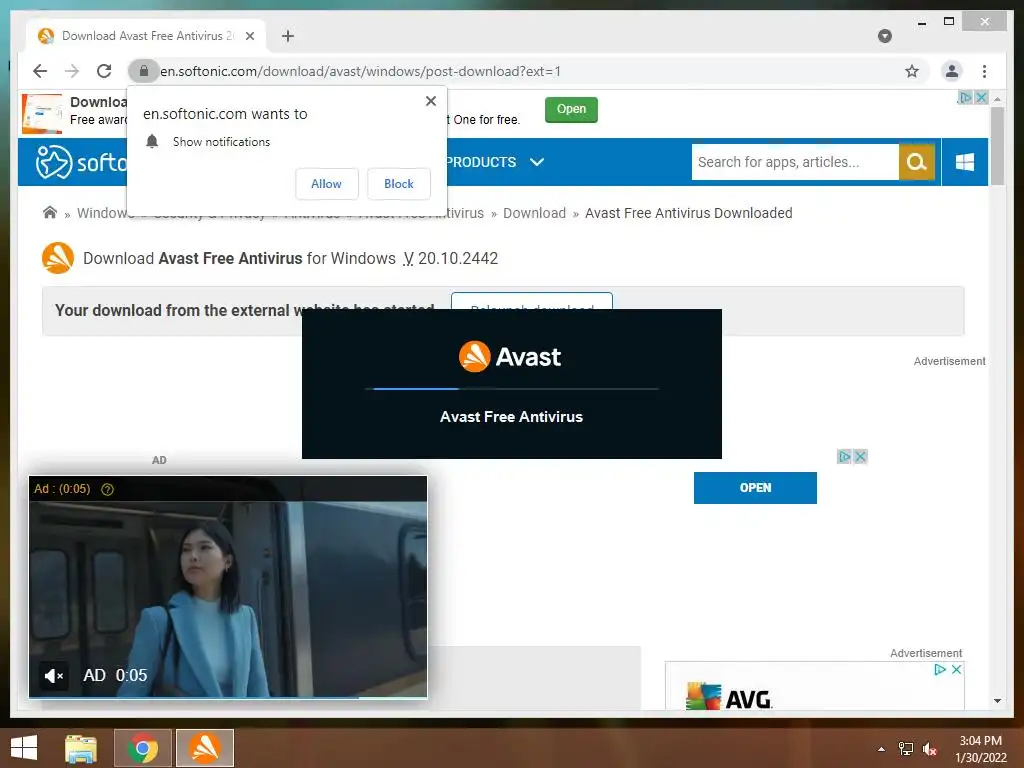
Task: Click the Avast installer splash progress bar
Action: 511,389
